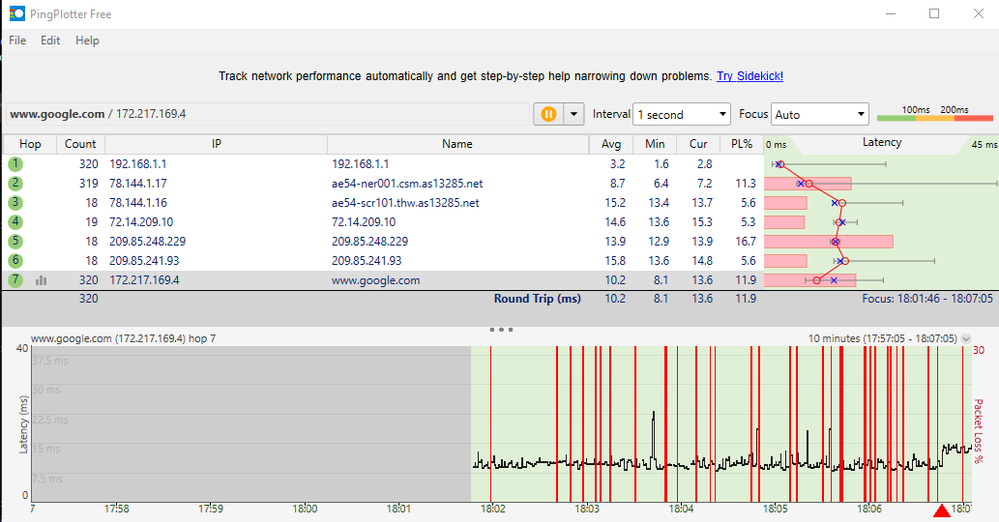Pause tracing with the orange pause button
Viewport: 999px width, 522px height.
coord(549,114)
